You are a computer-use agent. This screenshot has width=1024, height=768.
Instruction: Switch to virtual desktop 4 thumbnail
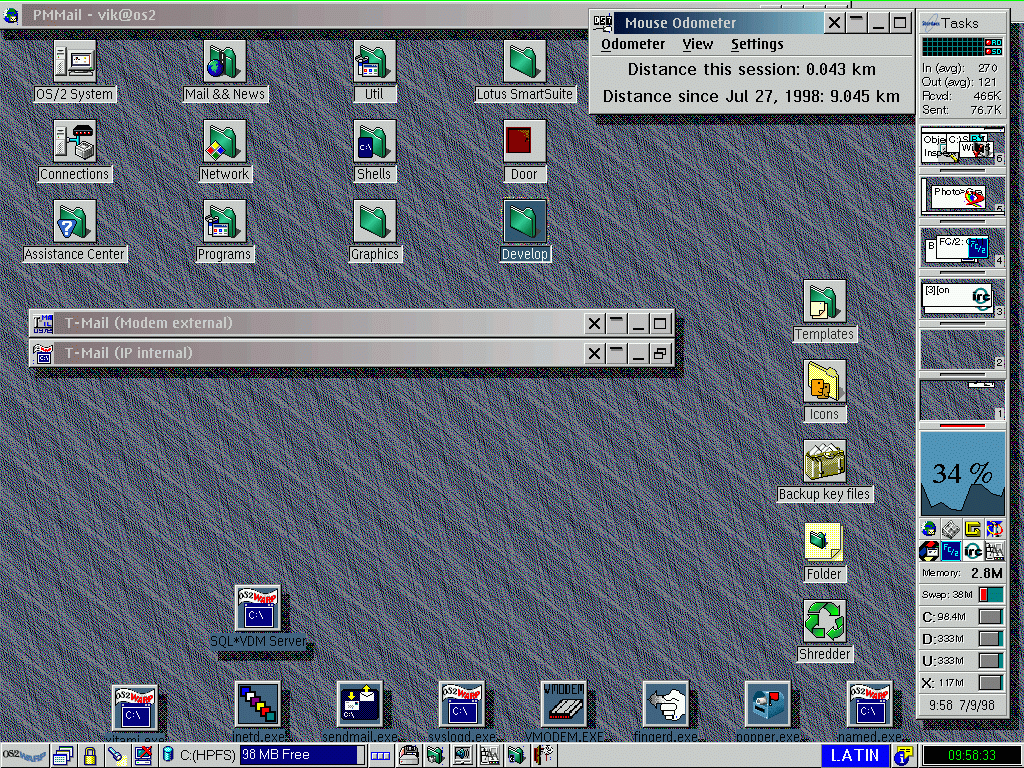(963, 247)
